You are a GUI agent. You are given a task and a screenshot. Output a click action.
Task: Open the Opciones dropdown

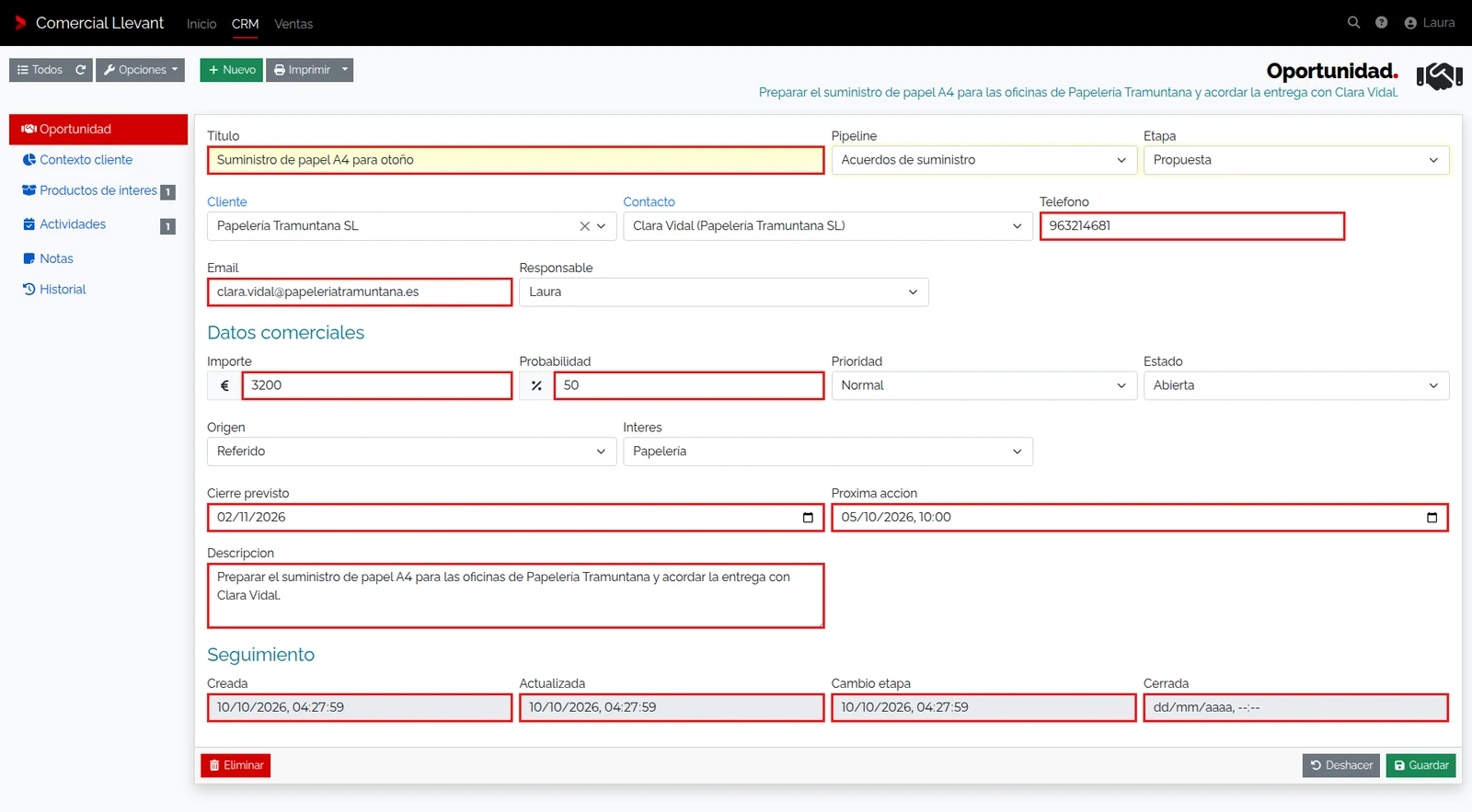click(141, 70)
